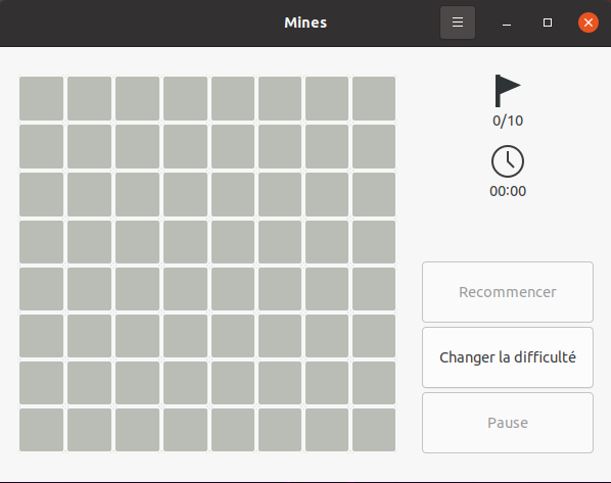Image resolution: width=611 pixels, height=483 pixels.
Task: Reveal the top-right corner tile of the minefield
Action: tap(374, 98)
